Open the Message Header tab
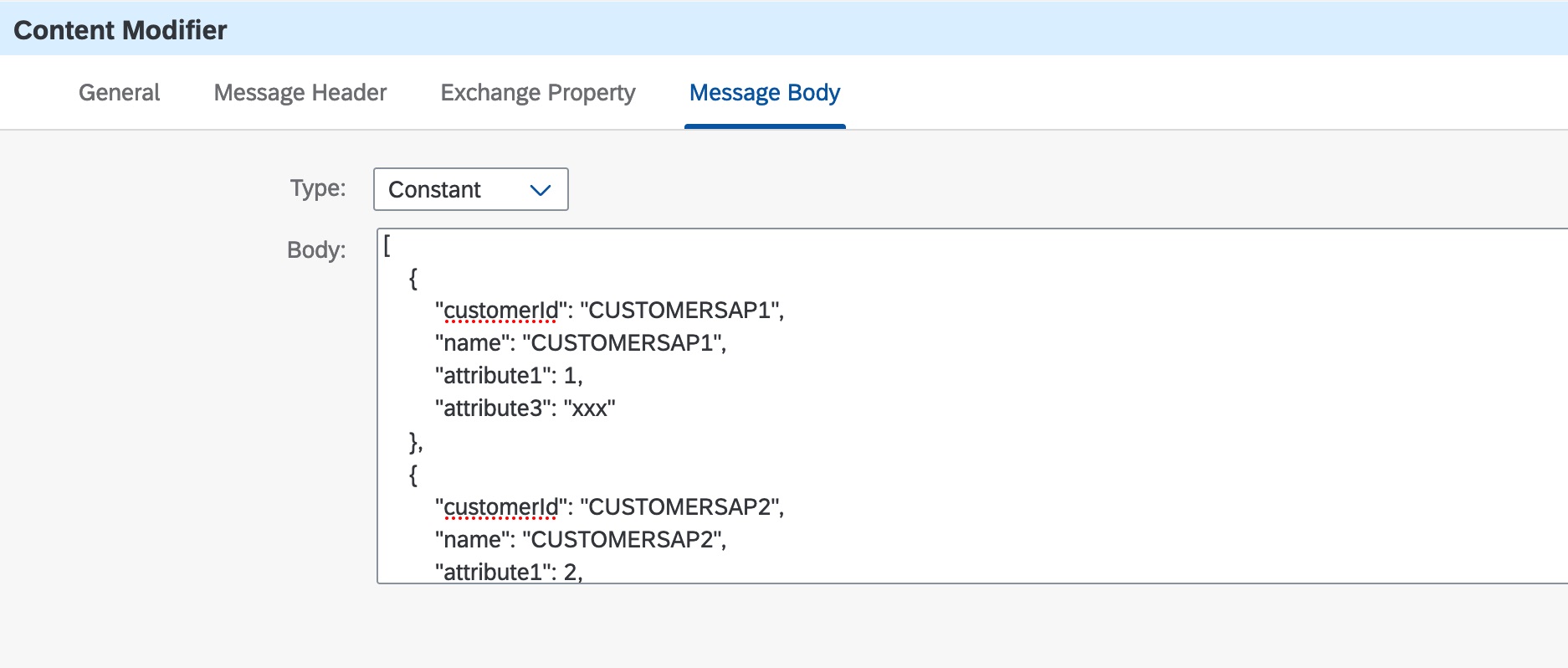The height and width of the screenshot is (668, 1568). click(300, 92)
